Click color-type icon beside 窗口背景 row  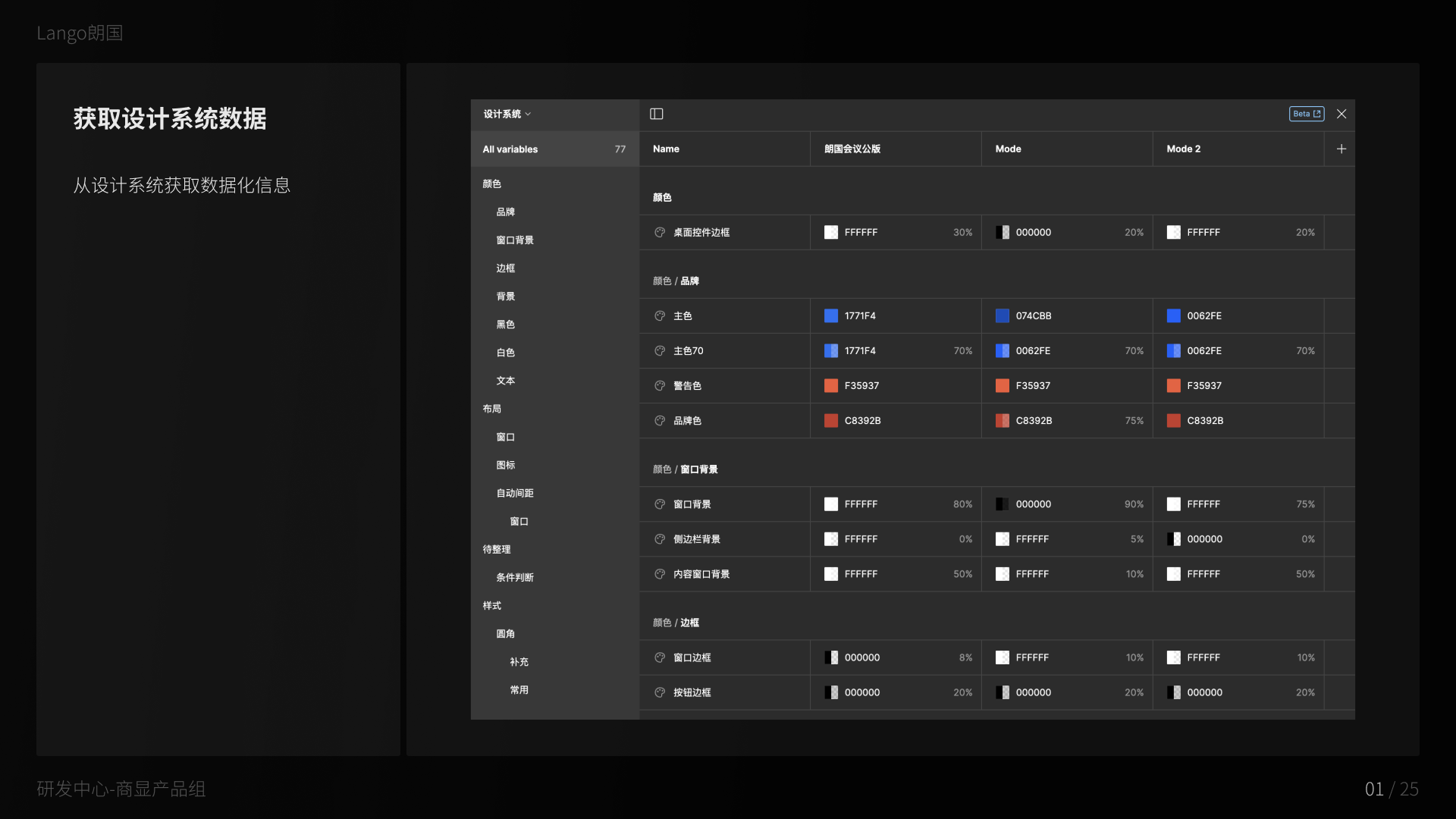coord(660,504)
